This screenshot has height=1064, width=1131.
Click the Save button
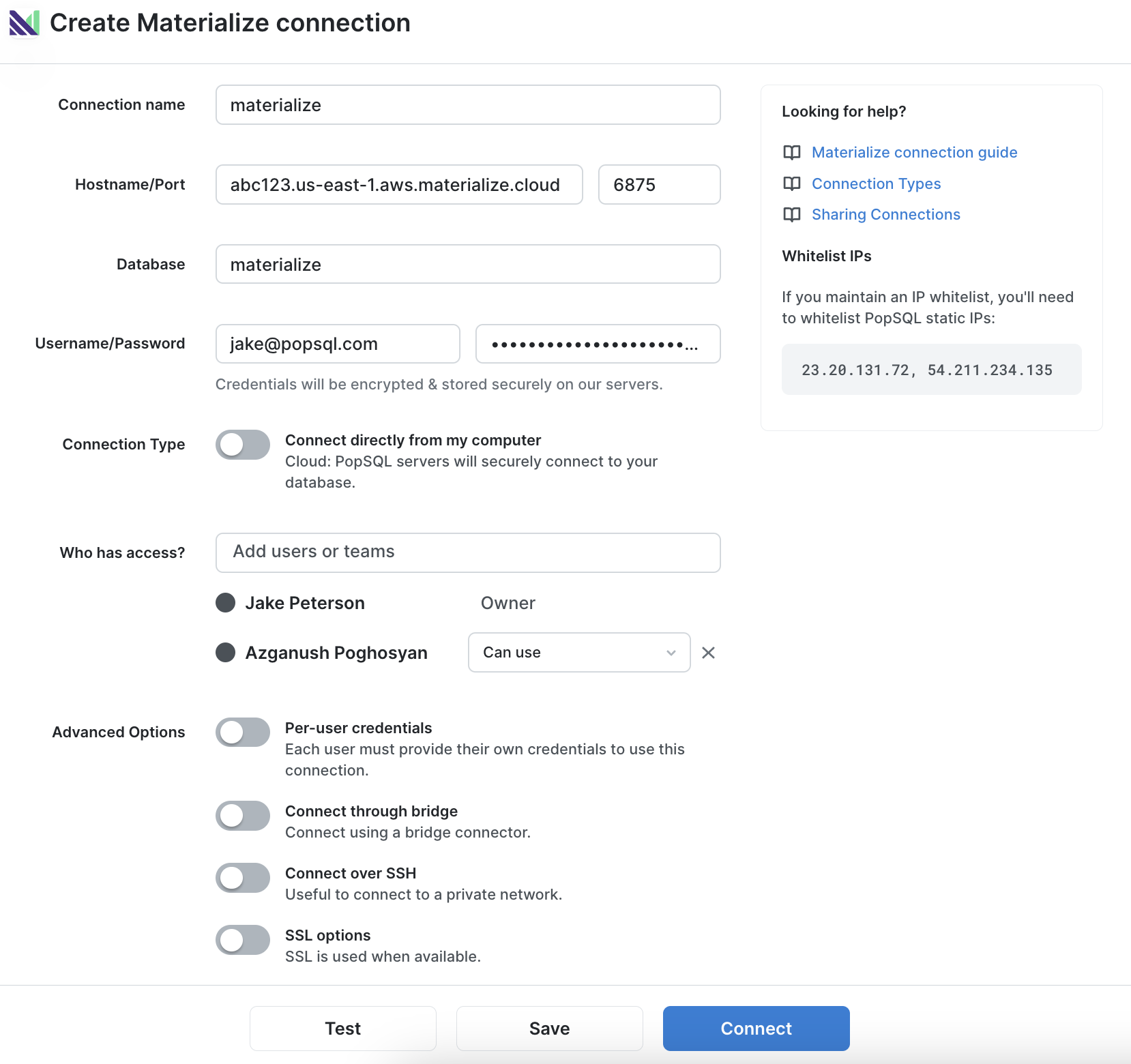pyautogui.click(x=550, y=1029)
